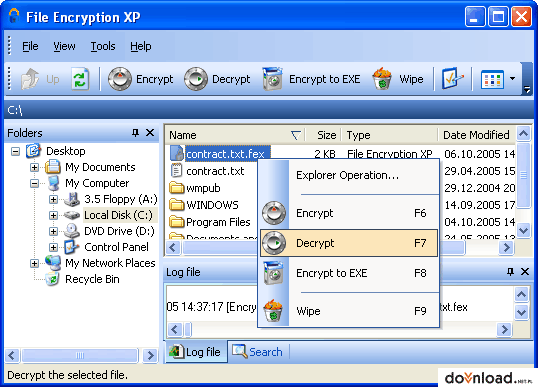Open the view mode dropdown arrow
Screen dimensions: 538x387
(512, 79)
